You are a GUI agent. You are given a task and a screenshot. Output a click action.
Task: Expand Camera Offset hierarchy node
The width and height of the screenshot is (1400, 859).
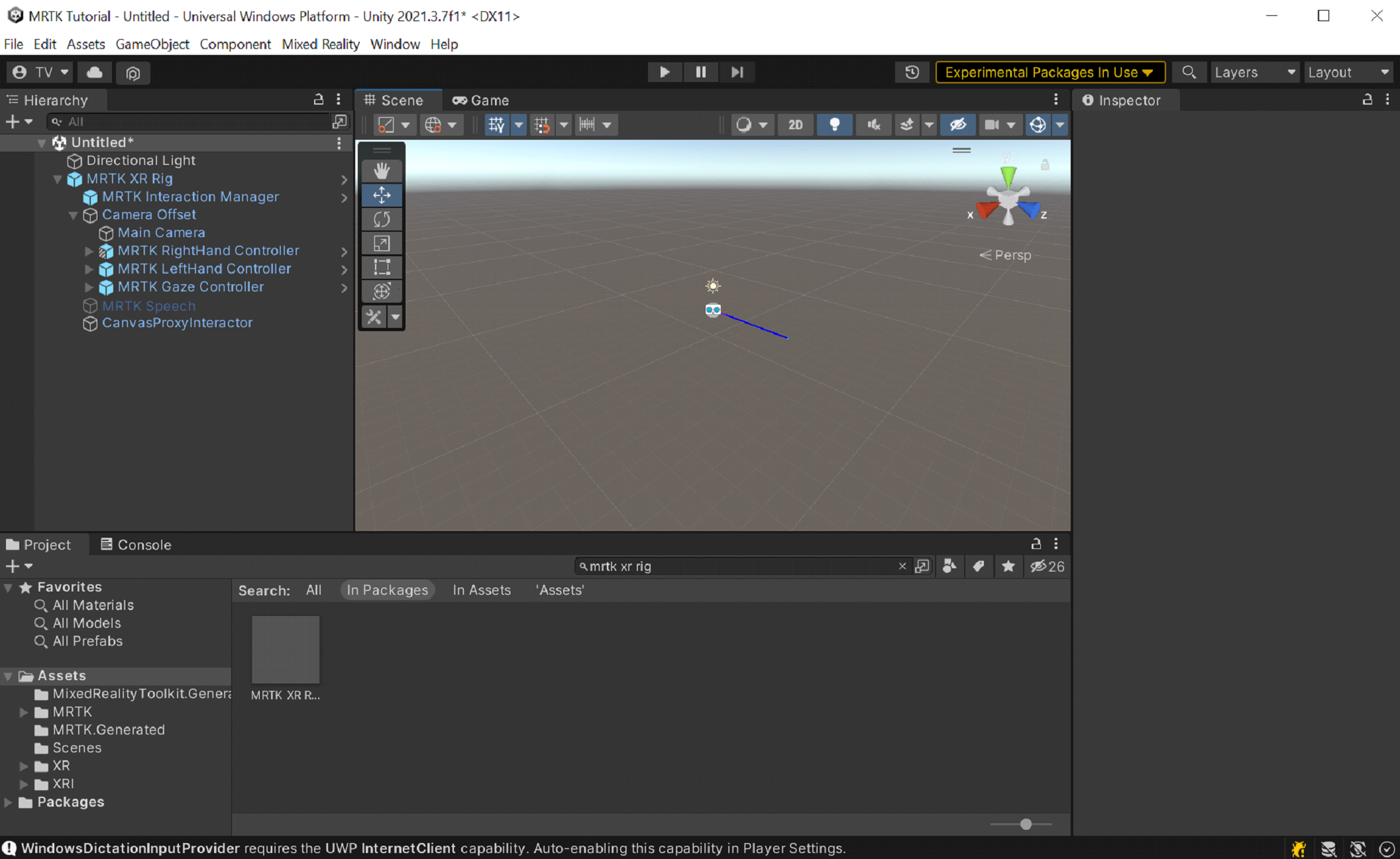tap(75, 214)
